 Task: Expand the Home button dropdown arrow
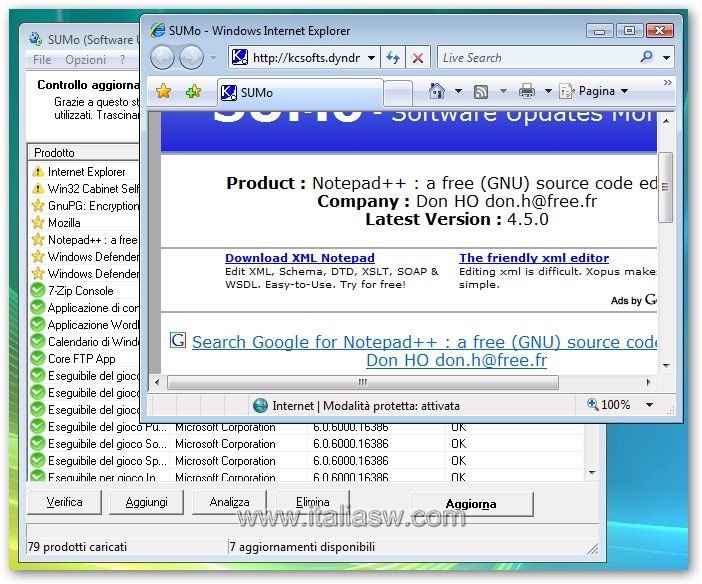click(x=458, y=91)
